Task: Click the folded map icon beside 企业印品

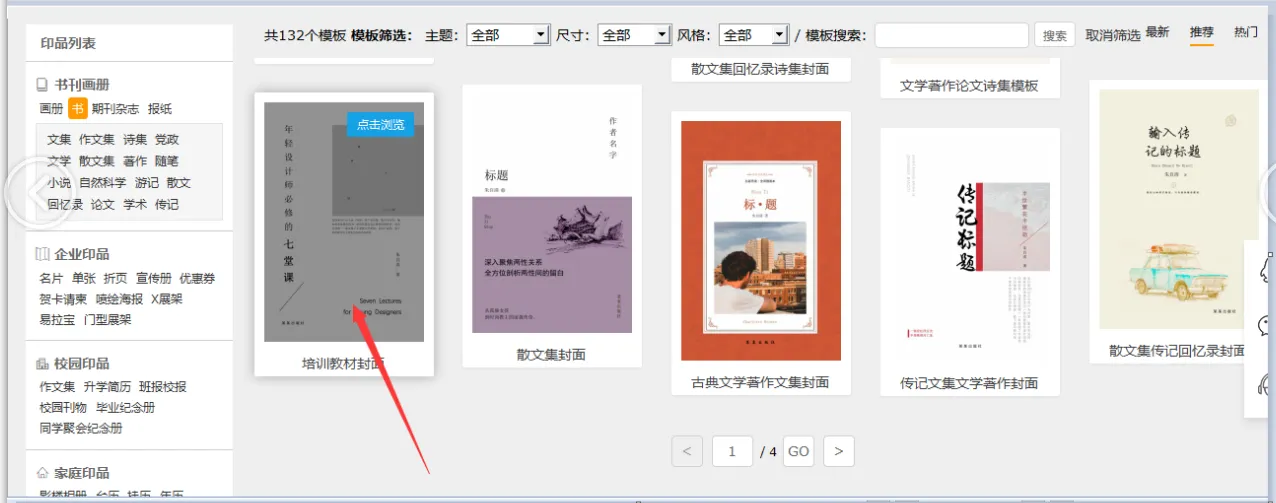Action: 43,254
